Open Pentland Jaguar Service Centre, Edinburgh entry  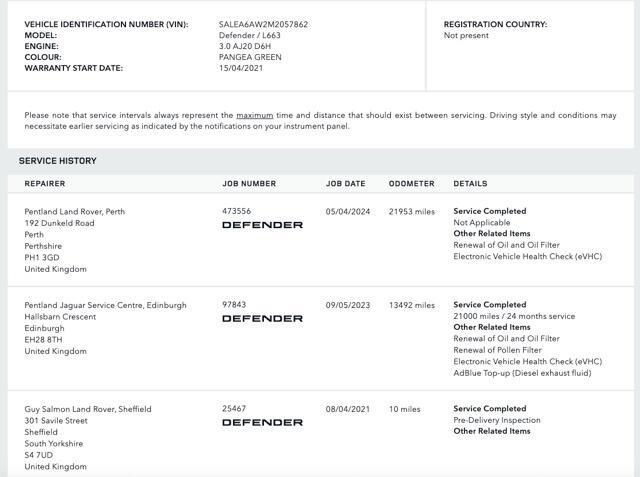click(x=105, y=305)
